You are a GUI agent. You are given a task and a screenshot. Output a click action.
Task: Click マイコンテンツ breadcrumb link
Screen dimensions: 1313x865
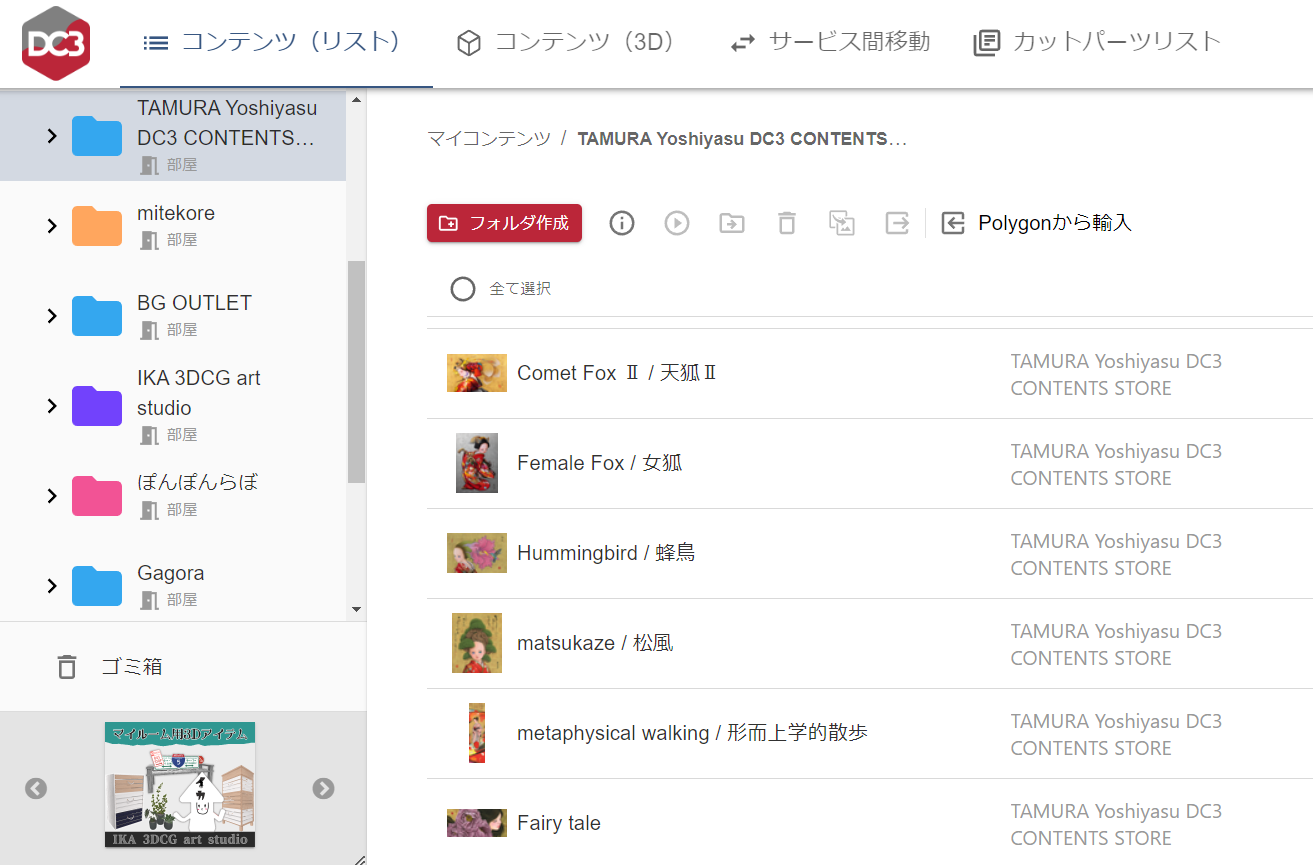pyautogui.click(x=489, y=139)
